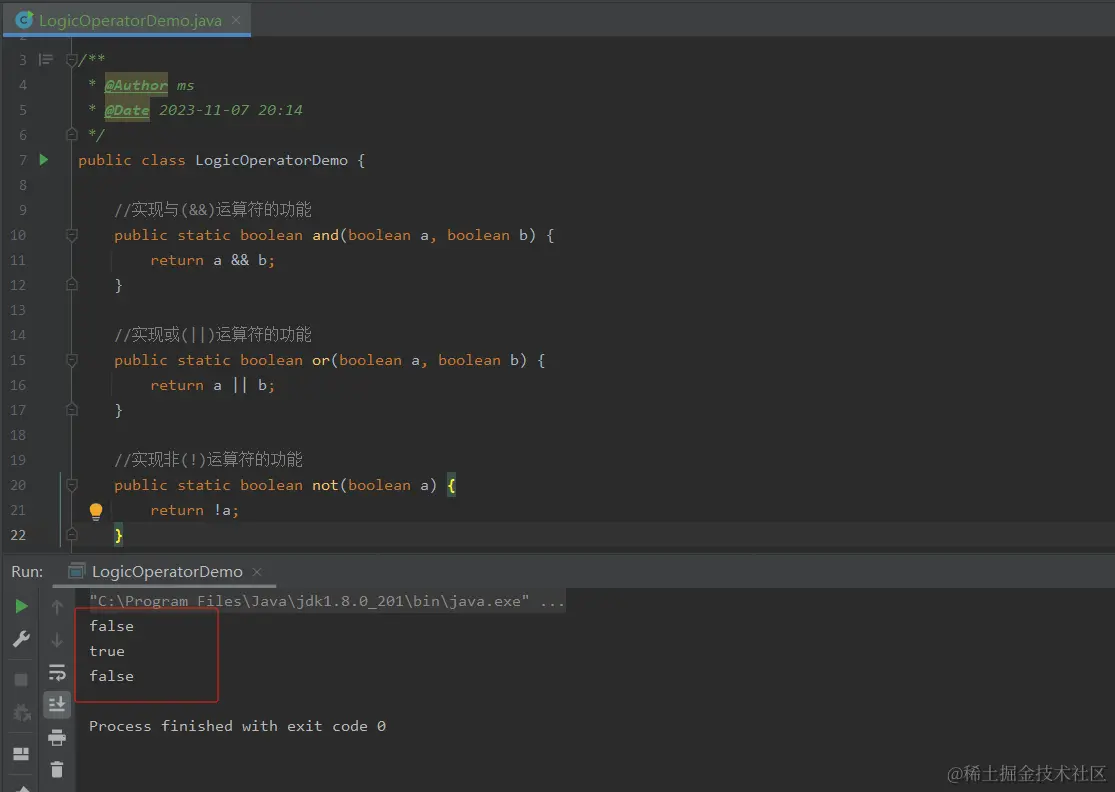Click the run gutter arrow beside class LogicOperatorDemo

pos(44,160)
